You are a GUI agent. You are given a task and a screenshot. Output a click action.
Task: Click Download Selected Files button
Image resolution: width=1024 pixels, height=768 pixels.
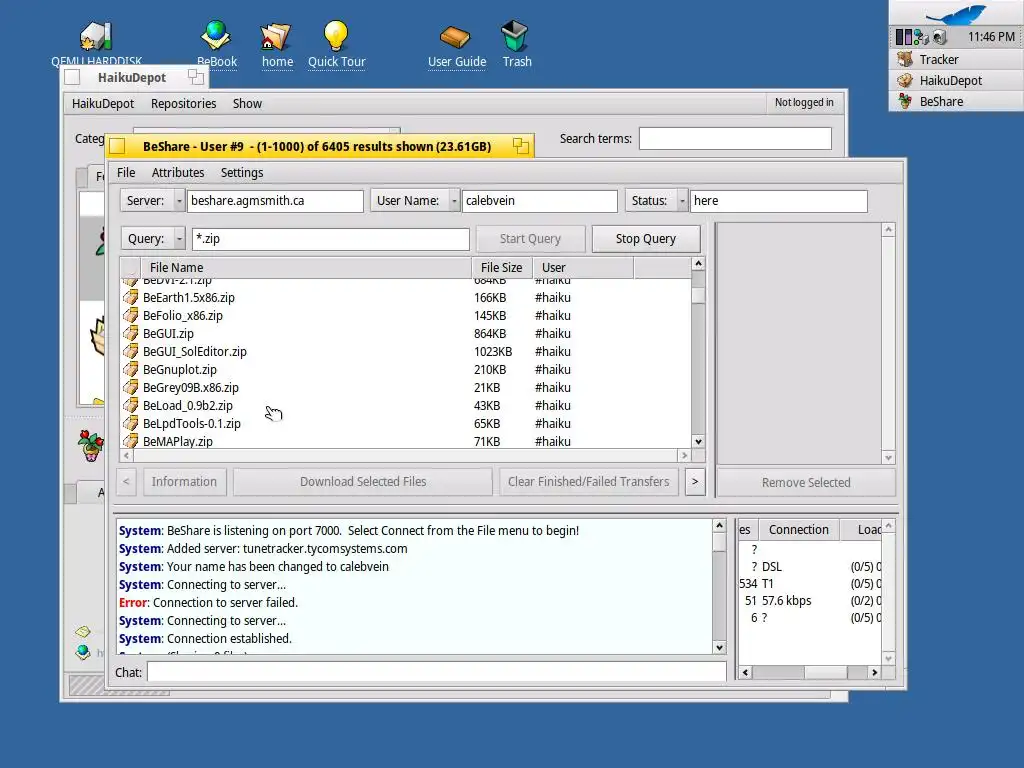(363, 482)
